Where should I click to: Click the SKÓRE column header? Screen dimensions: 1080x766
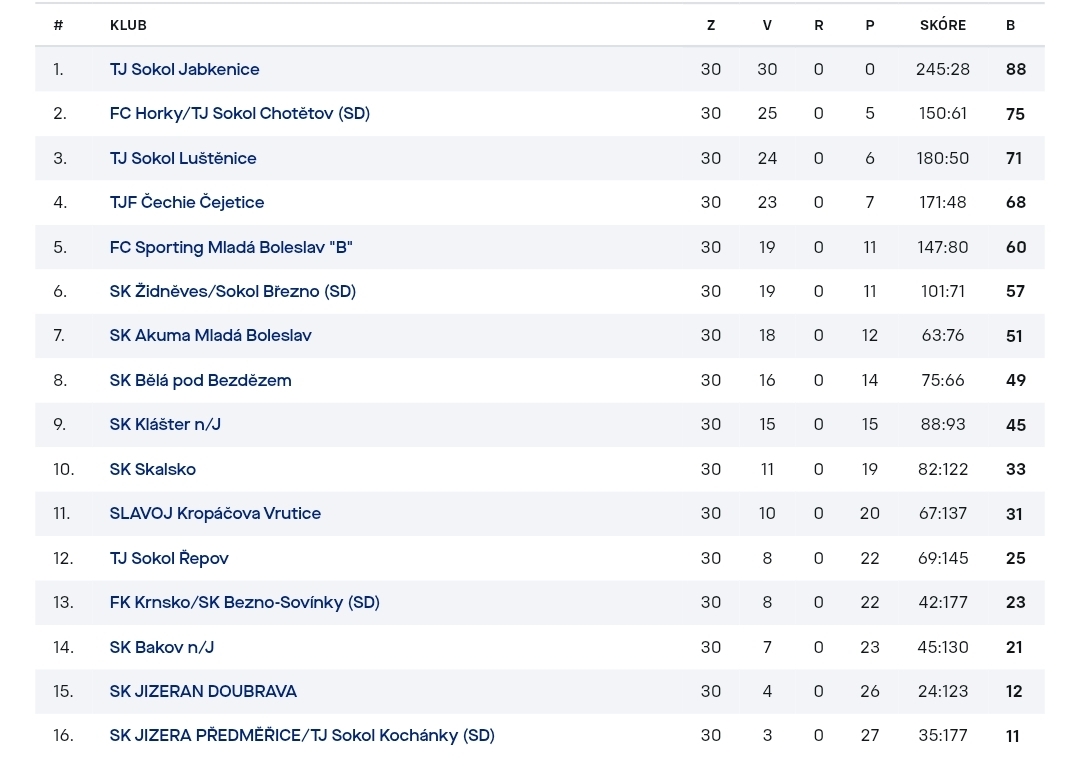pos(943,25)
